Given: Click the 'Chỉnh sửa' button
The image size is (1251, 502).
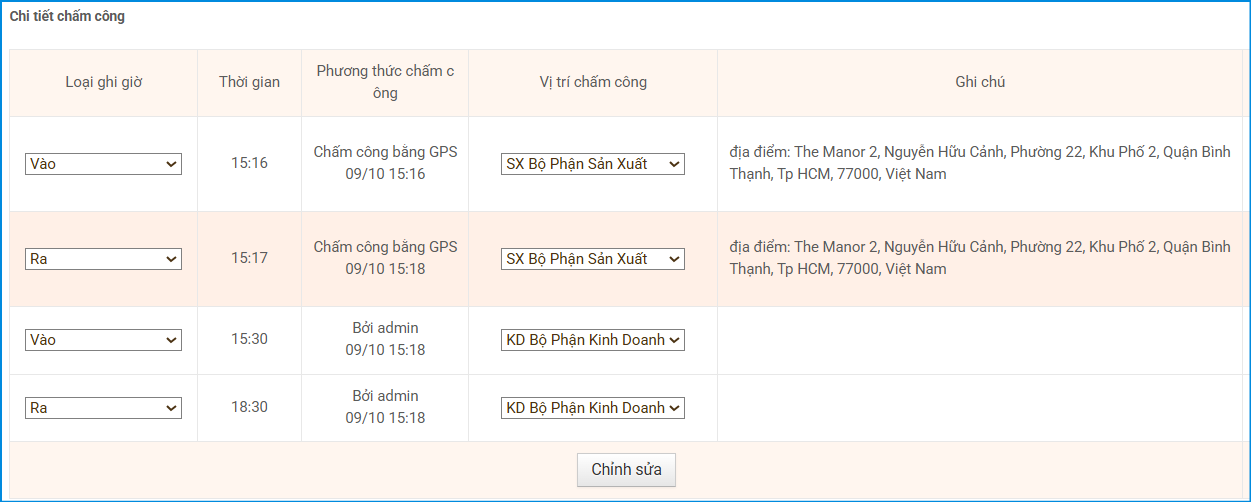Looking at the screenshot, I should pos(626,470).
